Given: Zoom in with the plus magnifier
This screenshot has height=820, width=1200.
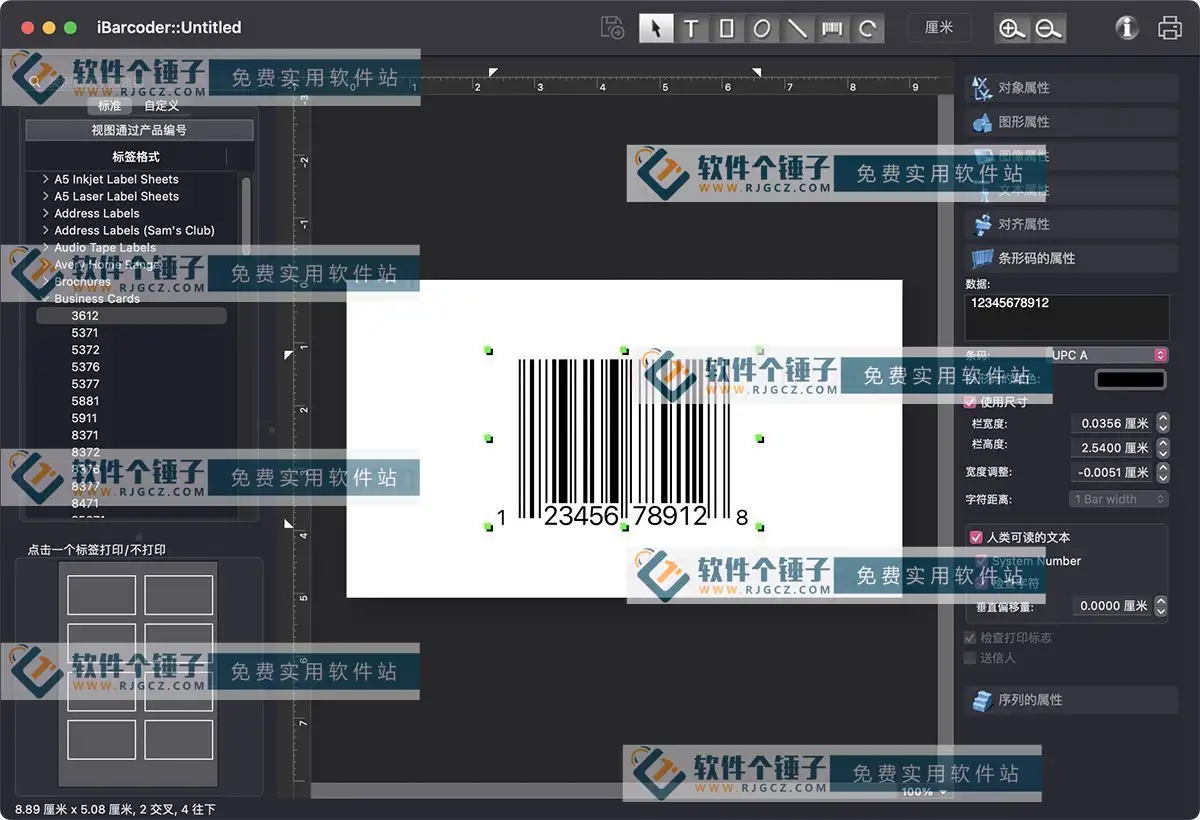Looking at the screenshot, I should [x=1012, y=29].
